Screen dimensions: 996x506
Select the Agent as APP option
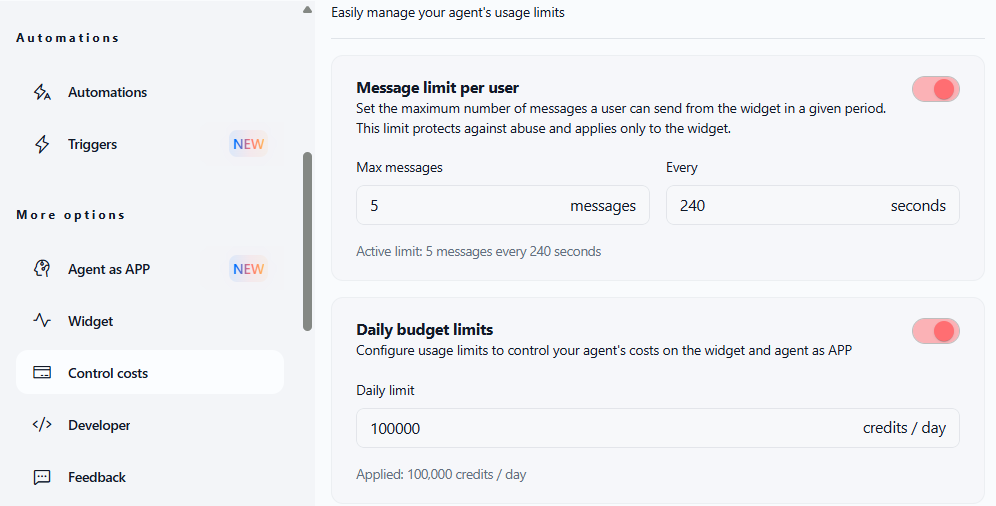(109, 269)
